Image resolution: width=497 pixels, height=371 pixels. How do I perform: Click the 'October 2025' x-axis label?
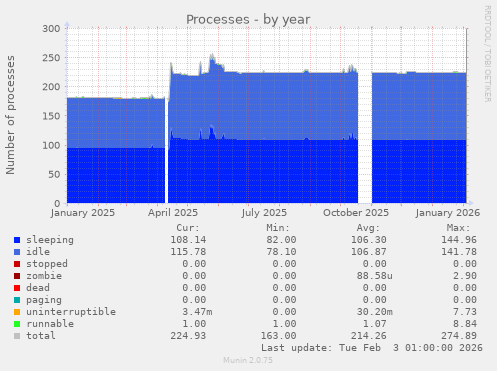coord(356,213)
